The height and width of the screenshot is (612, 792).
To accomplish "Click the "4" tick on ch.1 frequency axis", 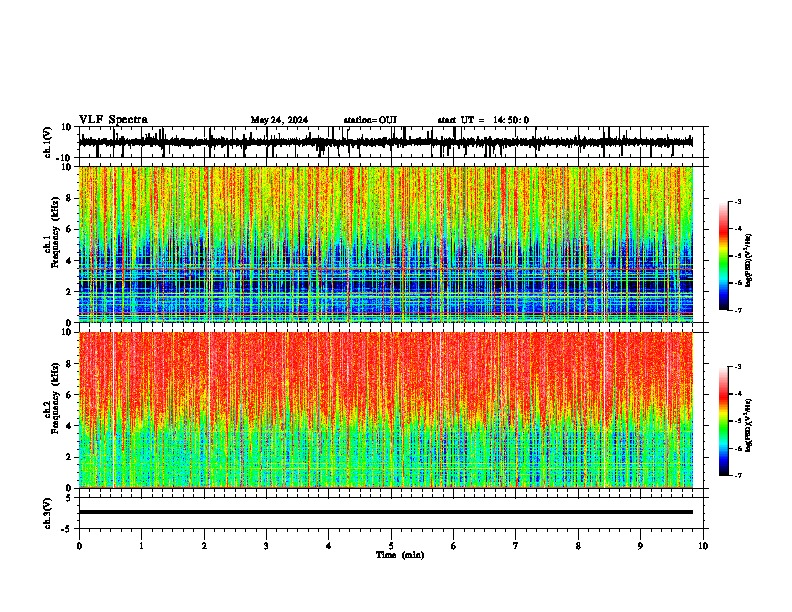I will pyautogui.click(x=70, y=261).
